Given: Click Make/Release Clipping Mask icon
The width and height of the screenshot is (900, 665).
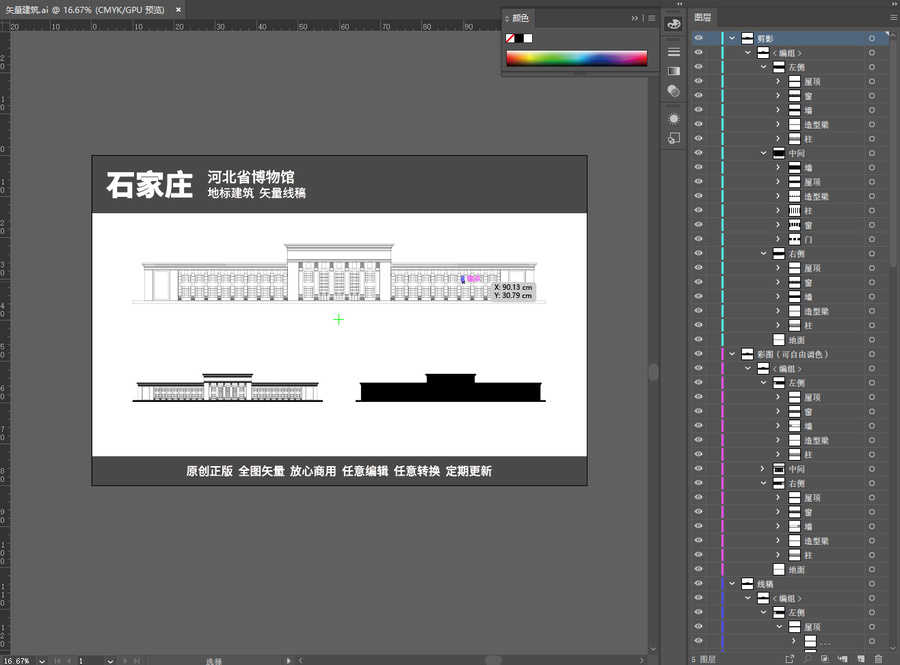Looking at the screenshot, I should [x=825, y=659].
